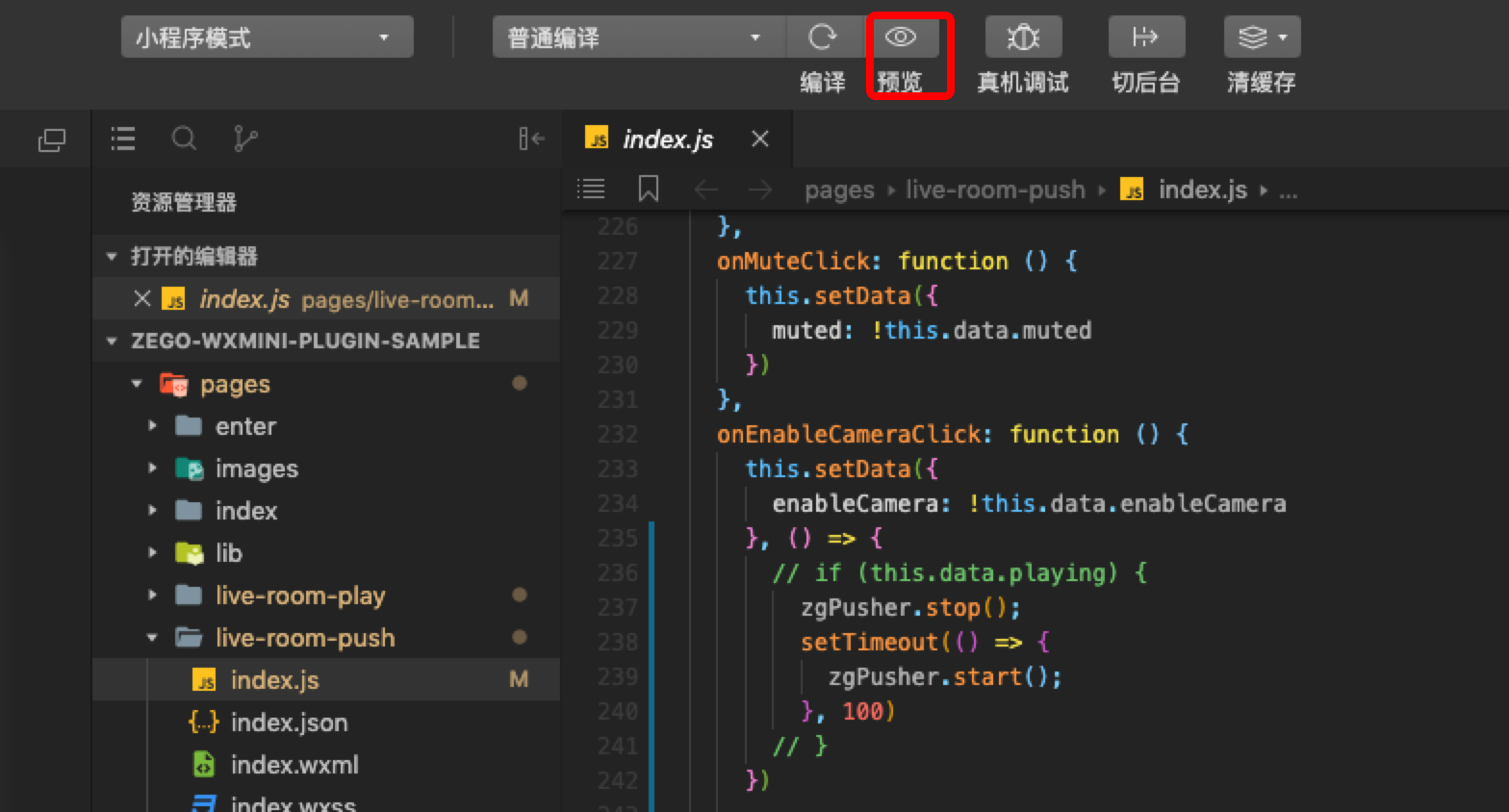
Task: Open dropdown arrow beside clear cache icon
Action: (1283, 38)
